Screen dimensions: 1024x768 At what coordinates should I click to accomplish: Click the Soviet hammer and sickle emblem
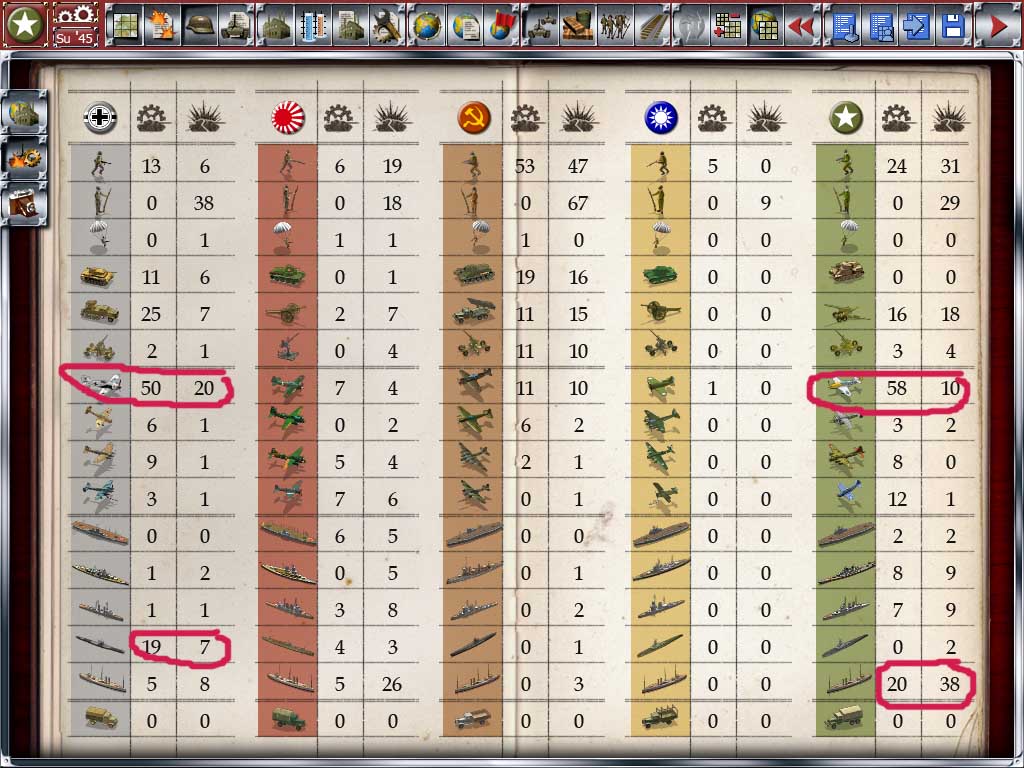coord(473,118)
